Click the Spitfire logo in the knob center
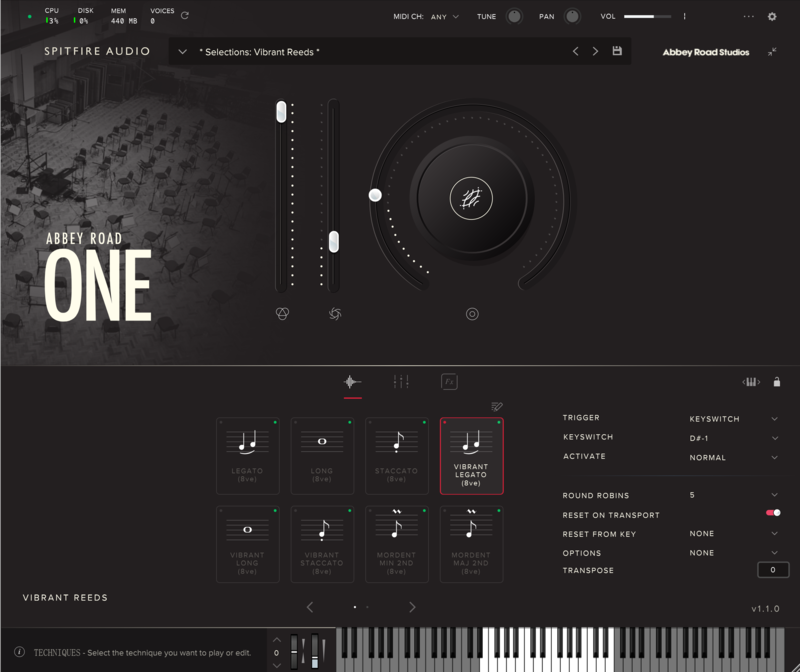 (x=471, y=198)
